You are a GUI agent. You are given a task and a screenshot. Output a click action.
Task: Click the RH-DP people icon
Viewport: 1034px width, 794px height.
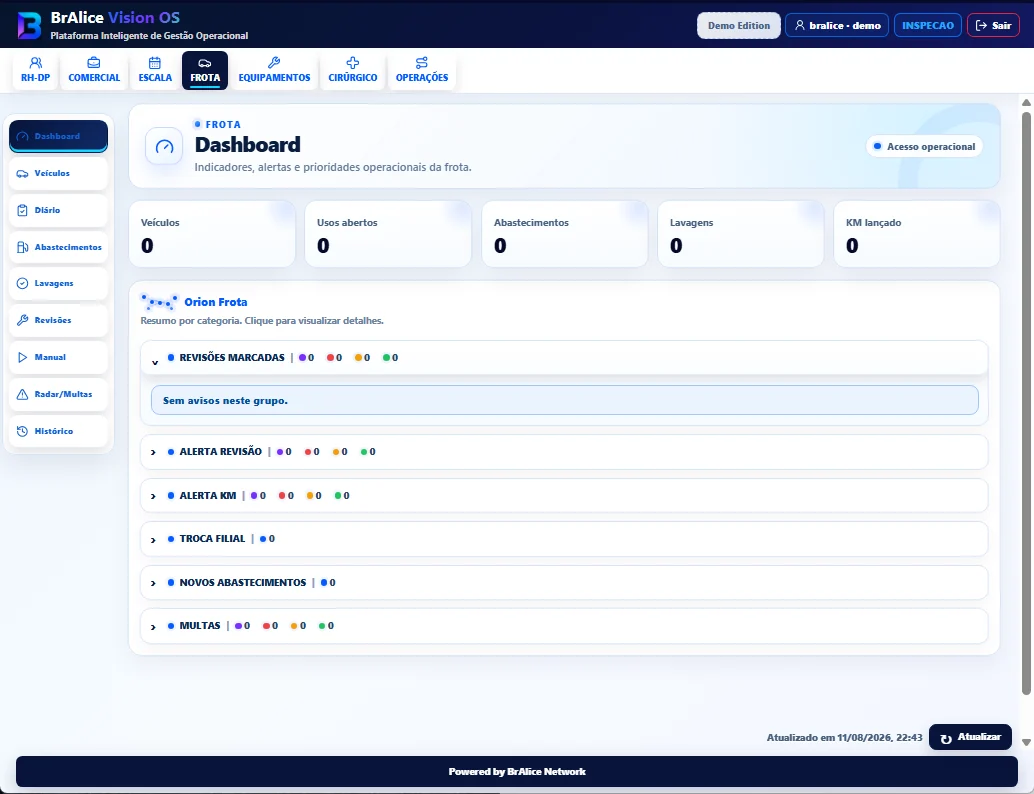36,63
